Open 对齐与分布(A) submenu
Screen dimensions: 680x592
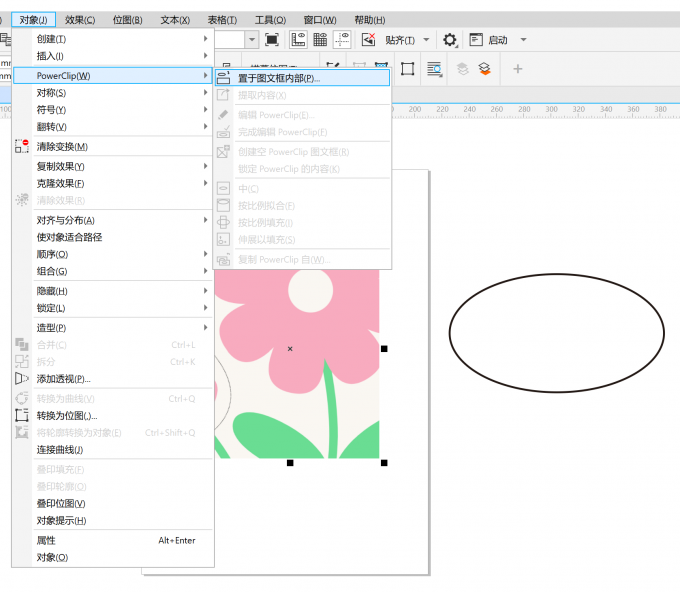coord(113,220)
